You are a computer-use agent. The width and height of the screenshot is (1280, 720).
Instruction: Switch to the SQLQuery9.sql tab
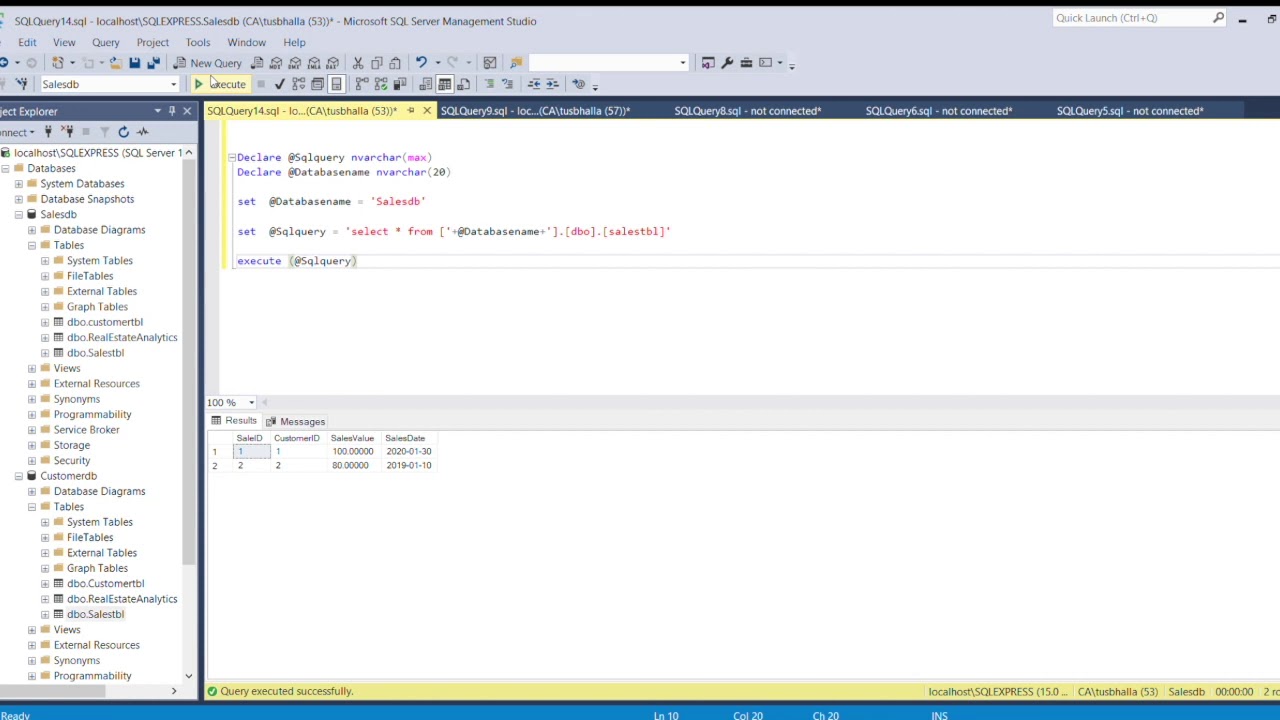click(x=535, y=111)
